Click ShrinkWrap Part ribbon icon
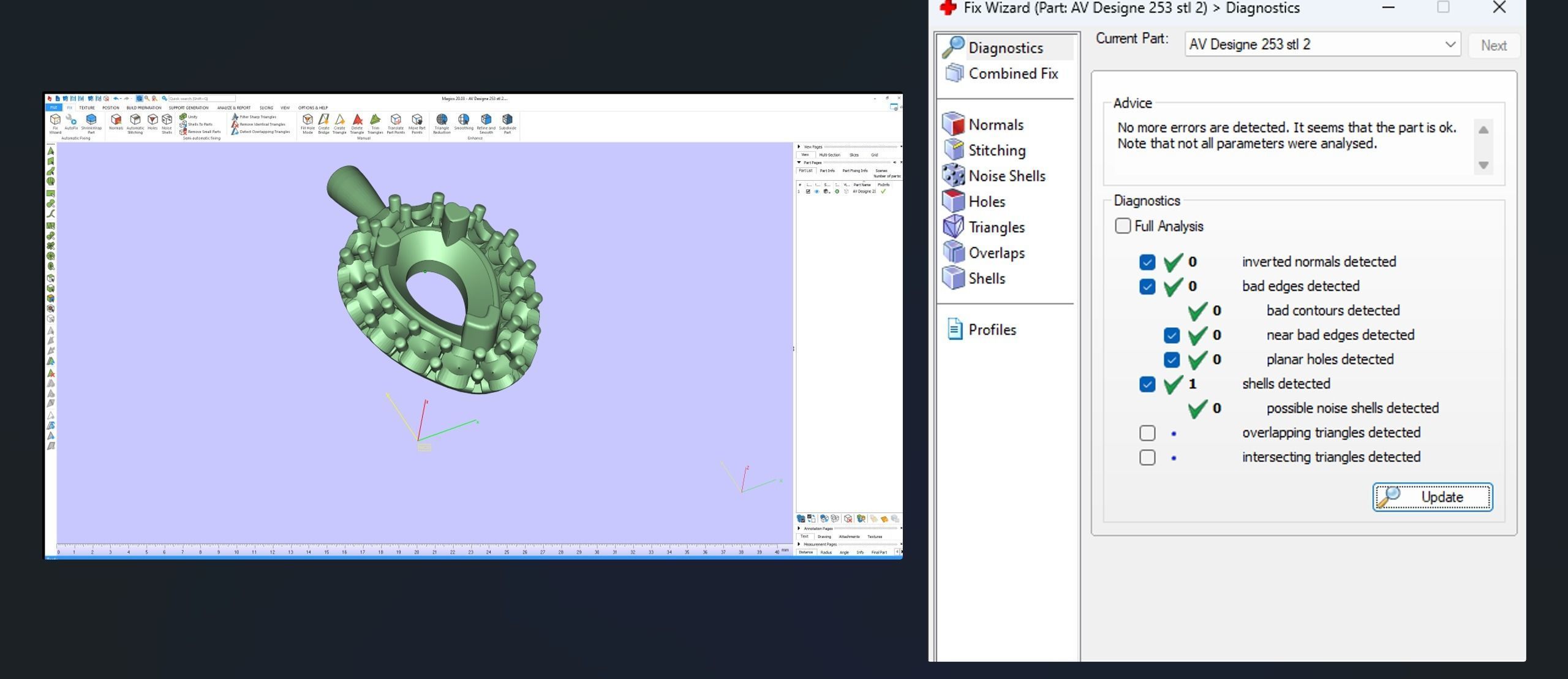 pyautogui.click(x=91, y=121)
